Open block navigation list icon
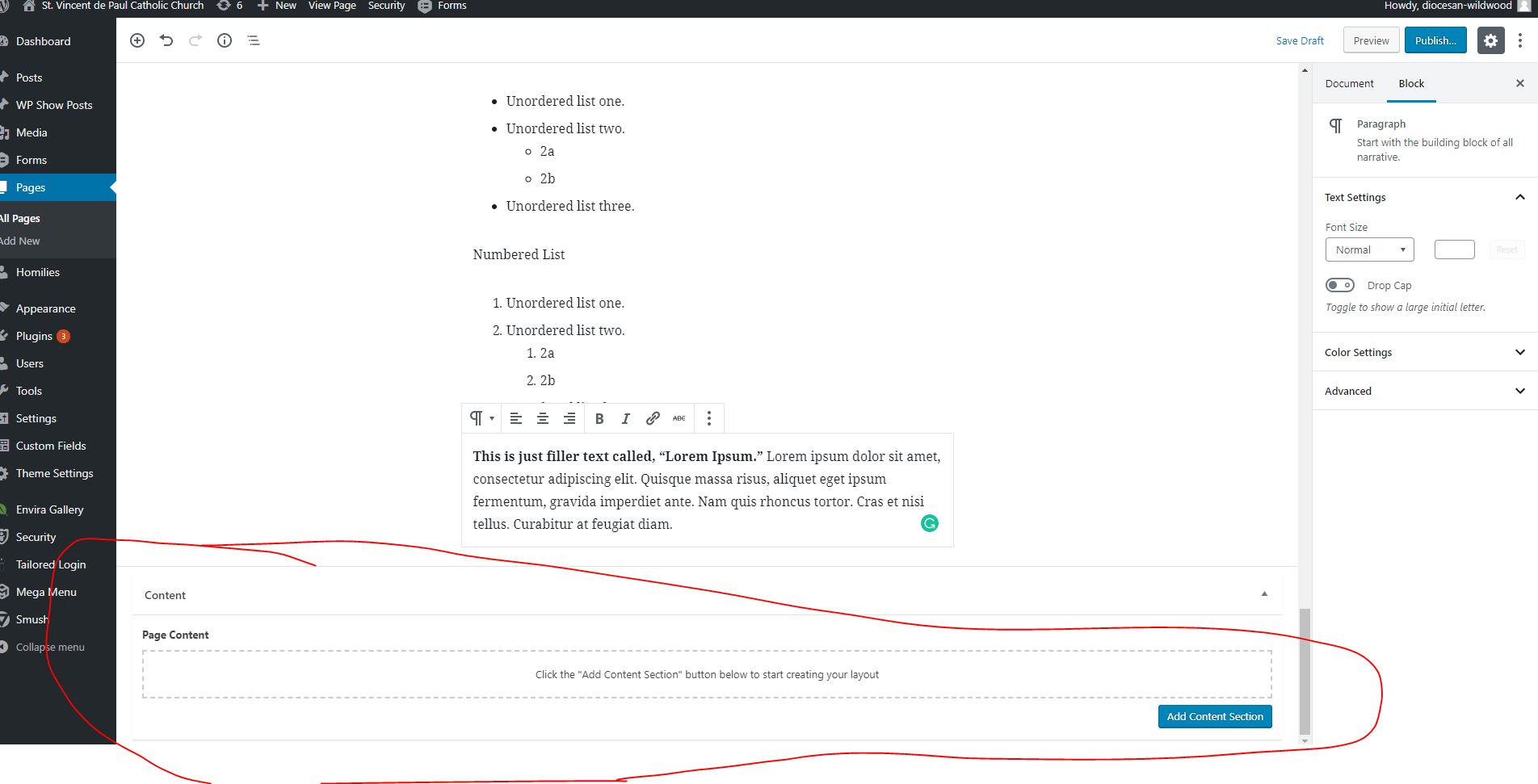This screenshot has width=1538, height=784. pyautogui.click(x=254, y=40)
